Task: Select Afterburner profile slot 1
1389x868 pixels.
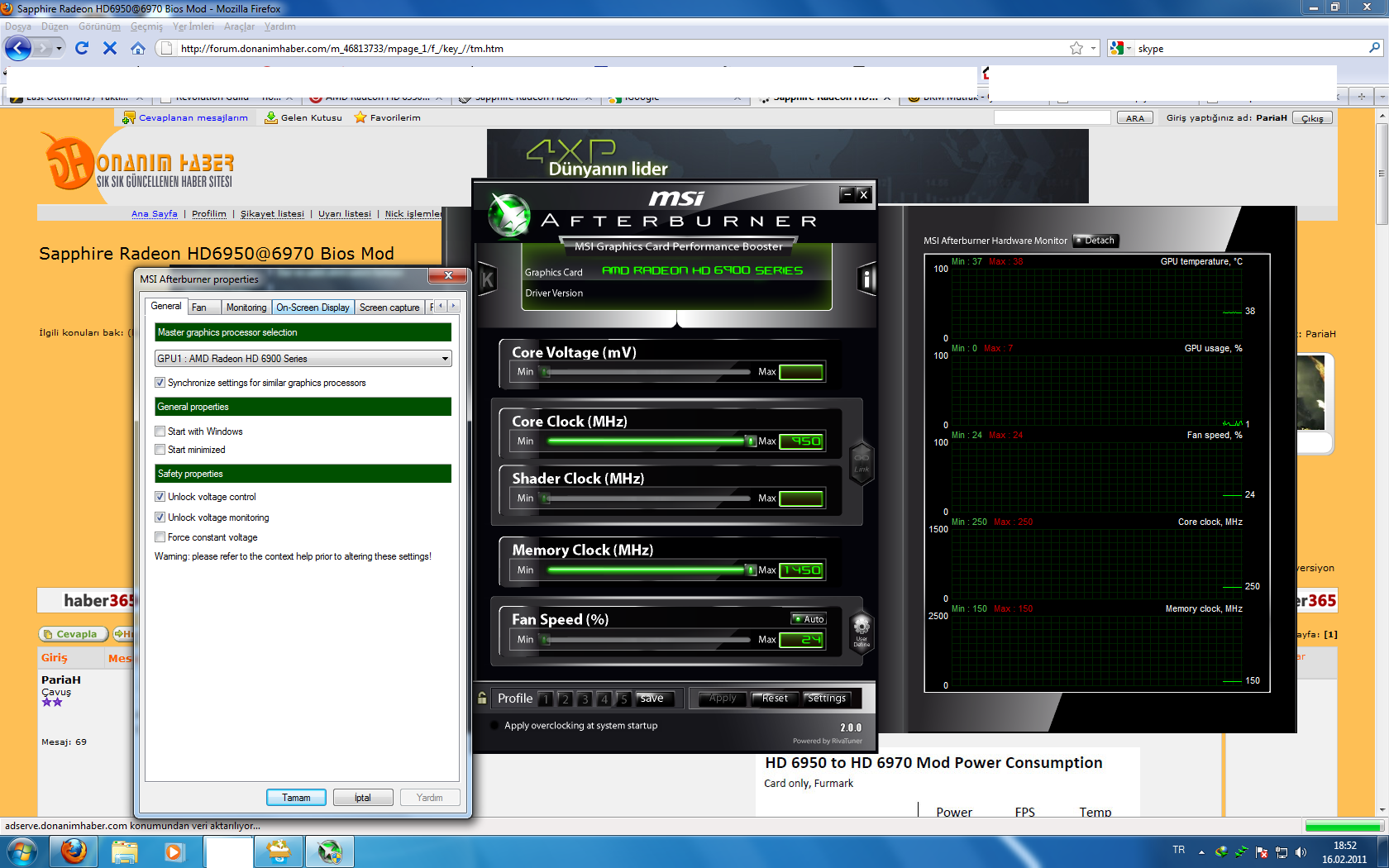Action: (546, 699)
